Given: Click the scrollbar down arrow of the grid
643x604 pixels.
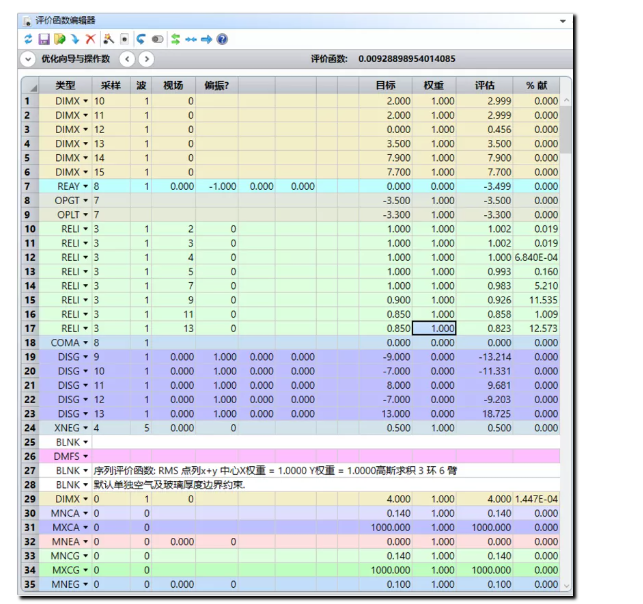Looking at the screenshot, I should click(566, 586).
